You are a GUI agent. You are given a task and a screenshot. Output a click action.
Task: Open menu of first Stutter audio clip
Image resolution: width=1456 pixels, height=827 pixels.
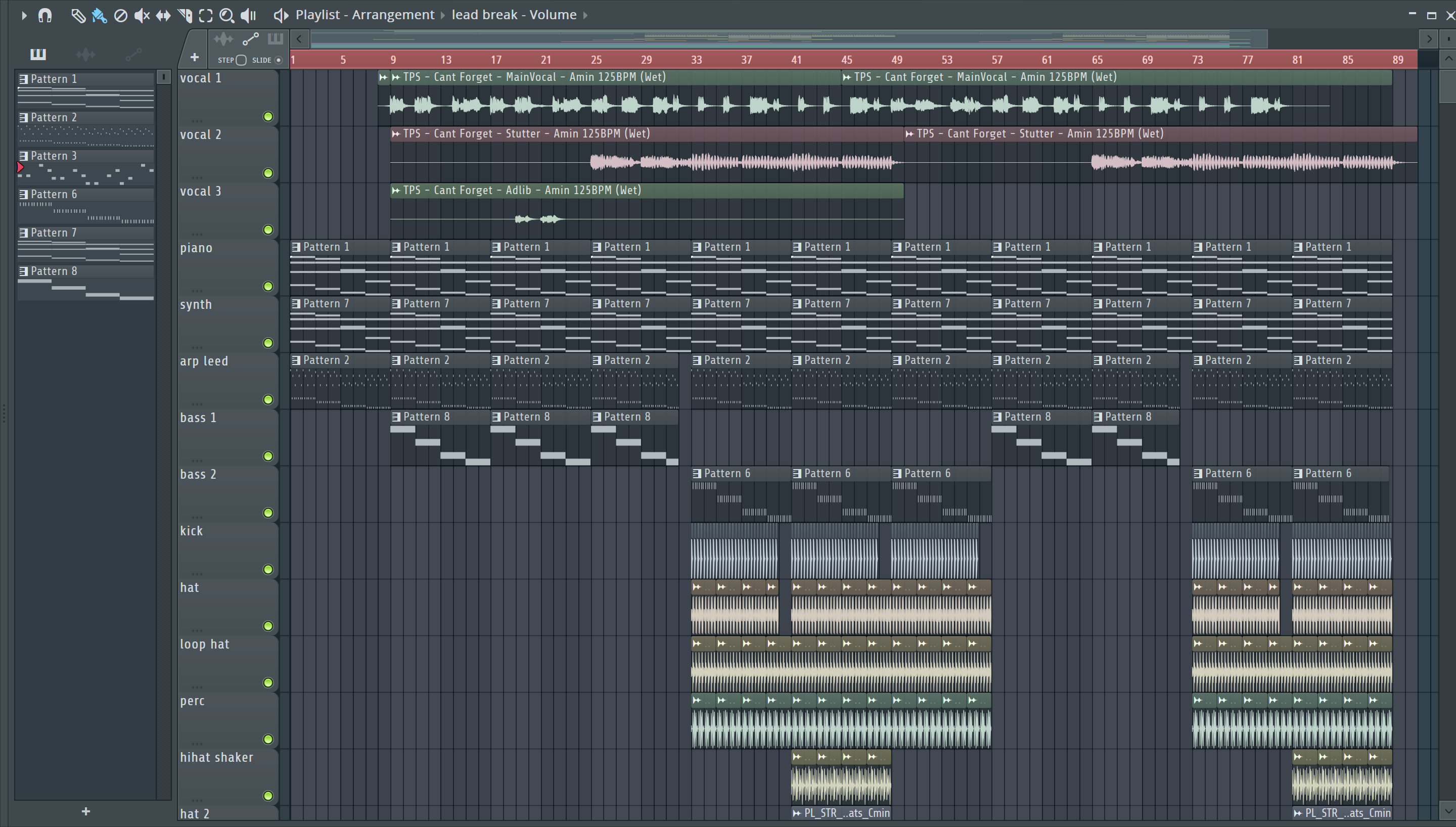(x=396, y=134)
